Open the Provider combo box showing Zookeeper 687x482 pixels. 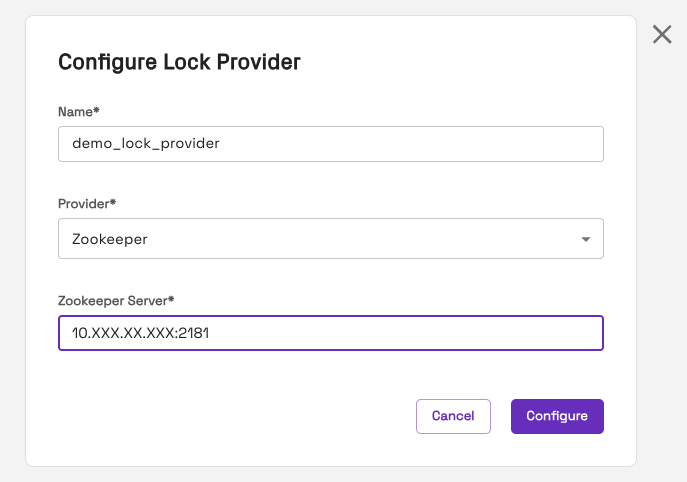click(330, 238)
